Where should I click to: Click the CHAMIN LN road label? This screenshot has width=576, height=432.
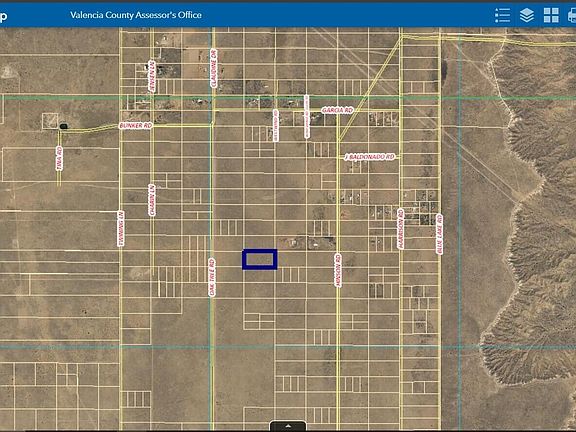click(x=152, y=200)
